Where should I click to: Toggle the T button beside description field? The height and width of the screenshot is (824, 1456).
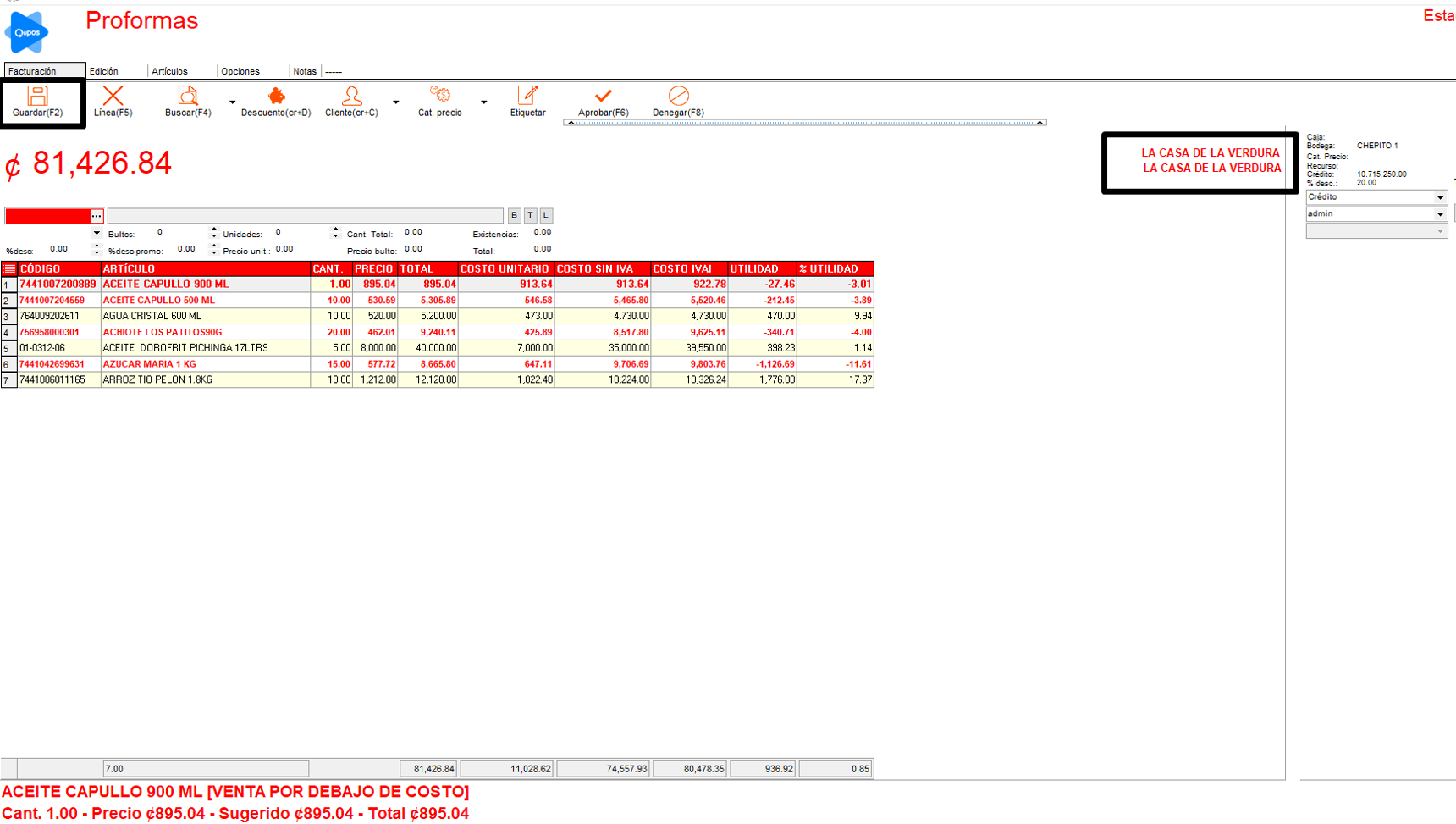530,216
